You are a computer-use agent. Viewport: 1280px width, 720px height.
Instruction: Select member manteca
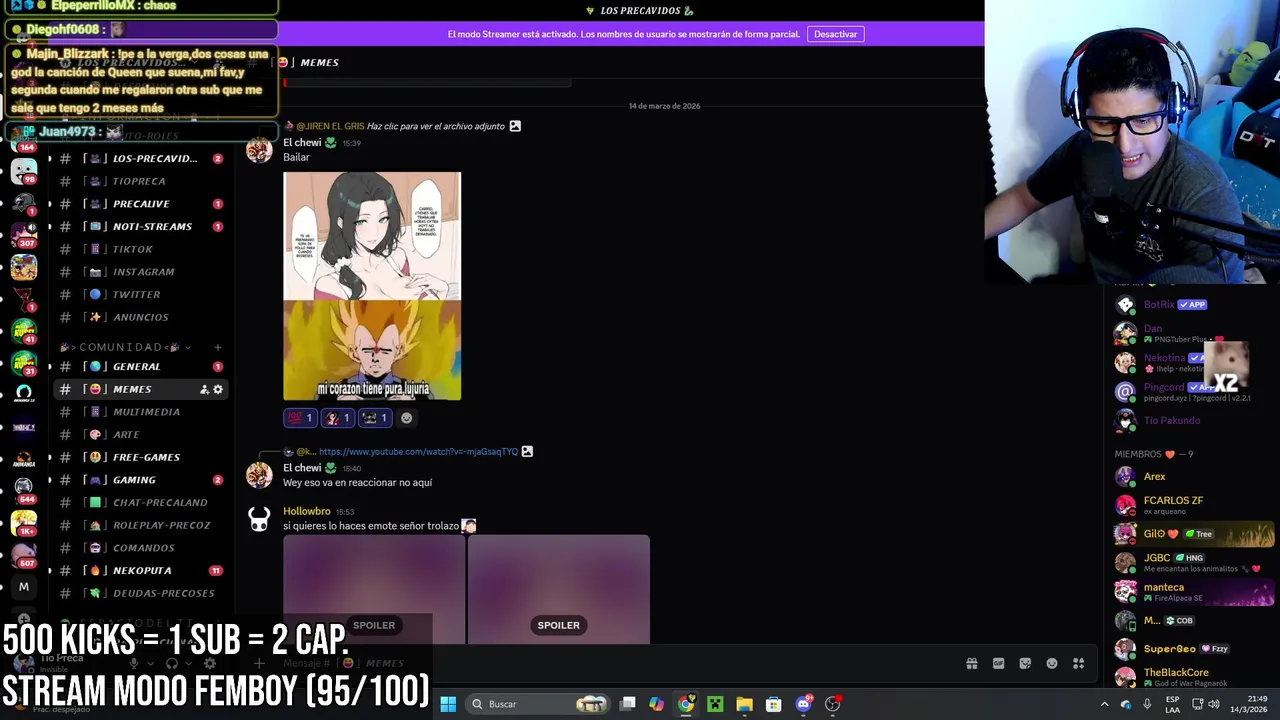coord(1194,592)
